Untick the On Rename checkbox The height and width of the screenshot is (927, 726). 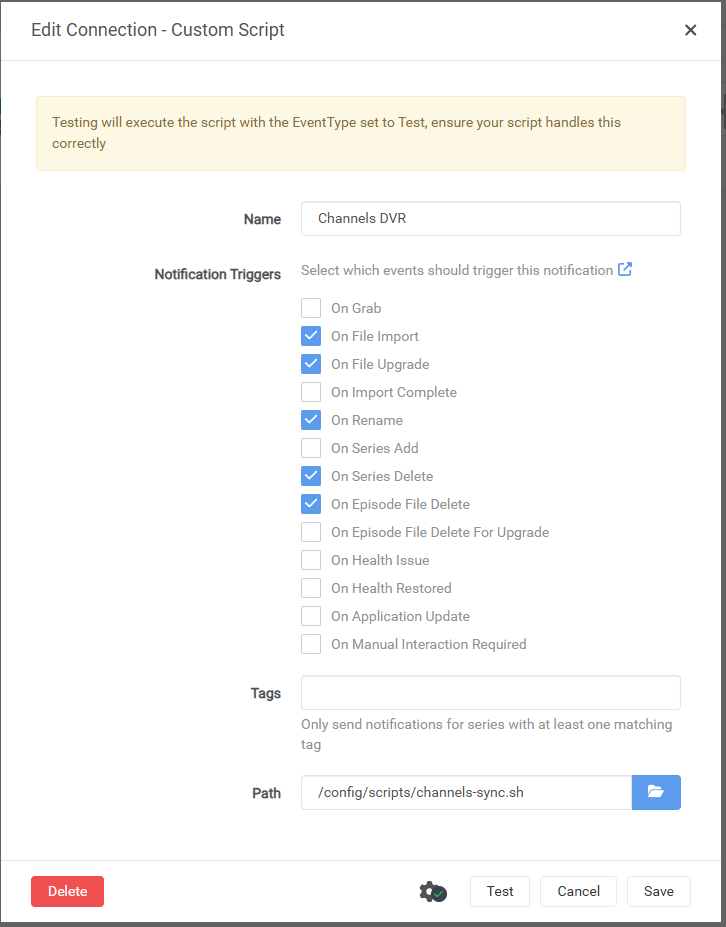coord(311,420)
